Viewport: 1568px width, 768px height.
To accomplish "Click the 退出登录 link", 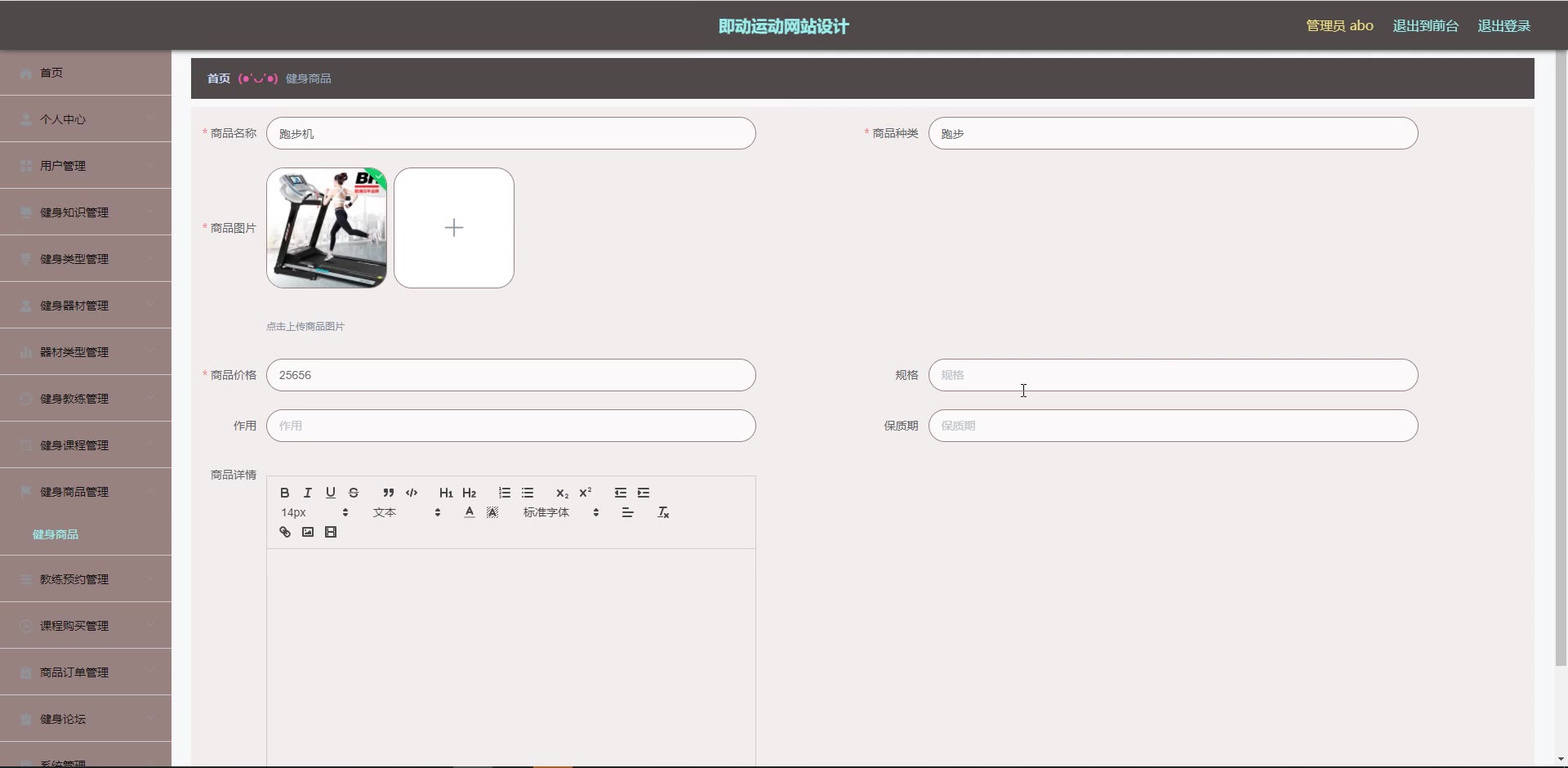I will pos(1503,26).
